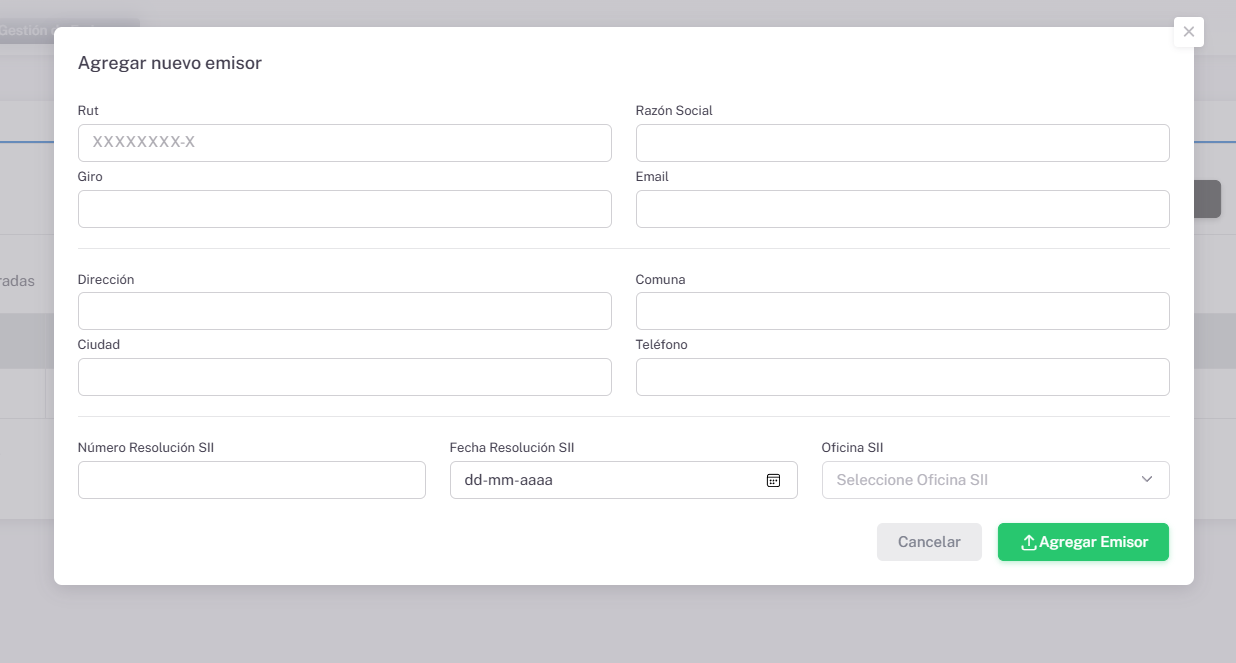Click the Oficina SII label text
Image resolution: width=1236 pixels, height=663 pixels.
tap(852, 448)
